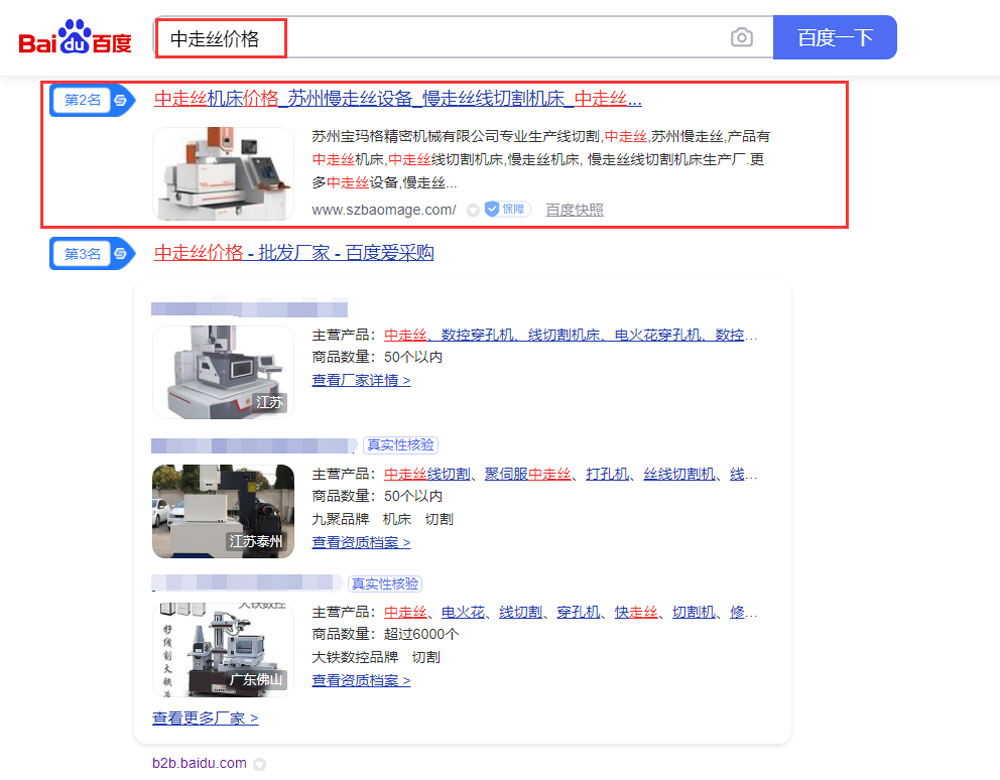Open the machine thumbnail labeled 广东佛山
Viewport: 1000px width, 780px height.
tap(223, 648)
